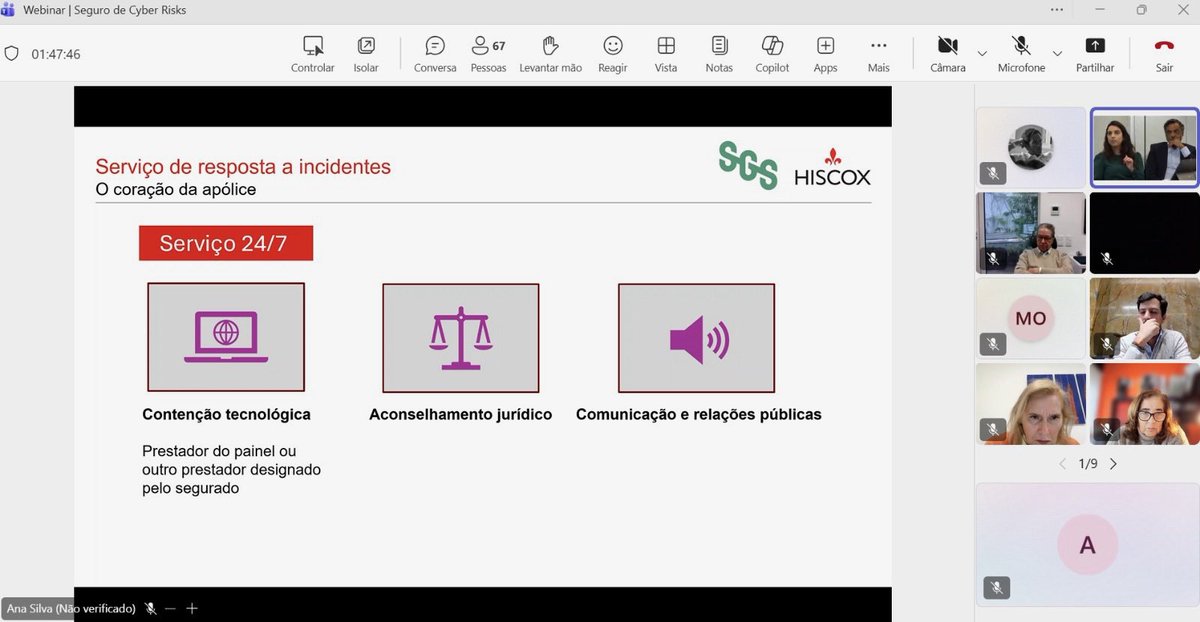Select the black video participant tile
Screen dimensions: 1200x622
coord(1144,233)
